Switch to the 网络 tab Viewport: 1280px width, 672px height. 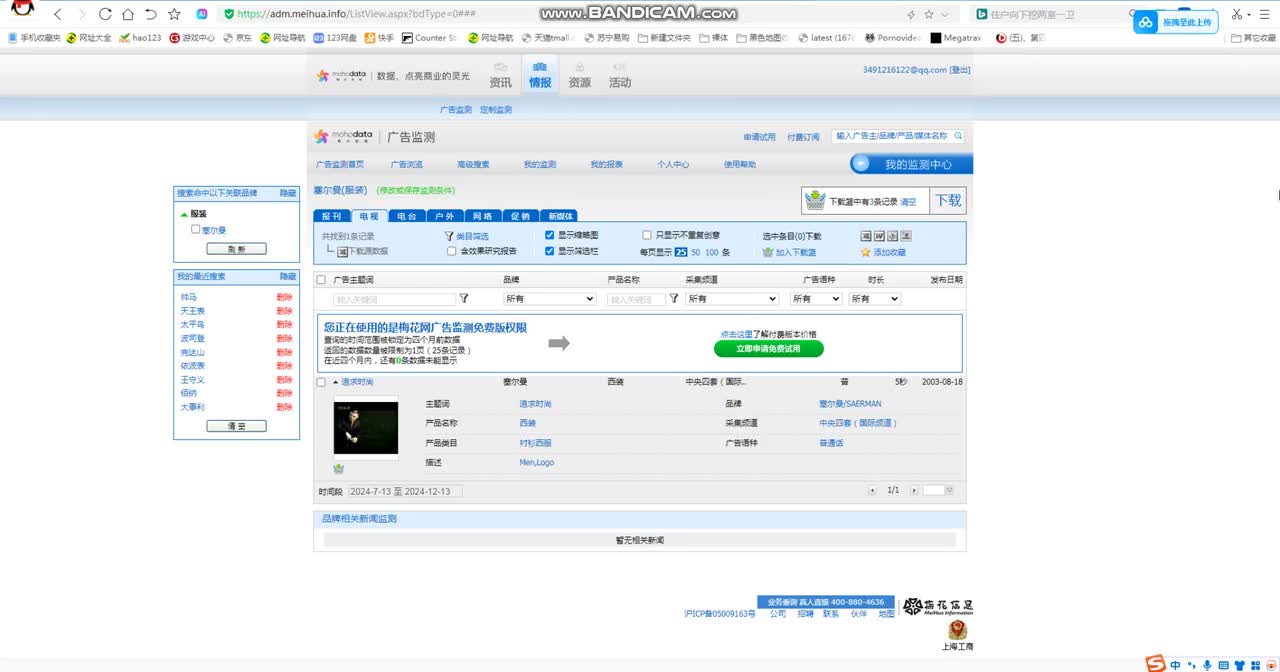pyautogui.click(x=482, y=216)
